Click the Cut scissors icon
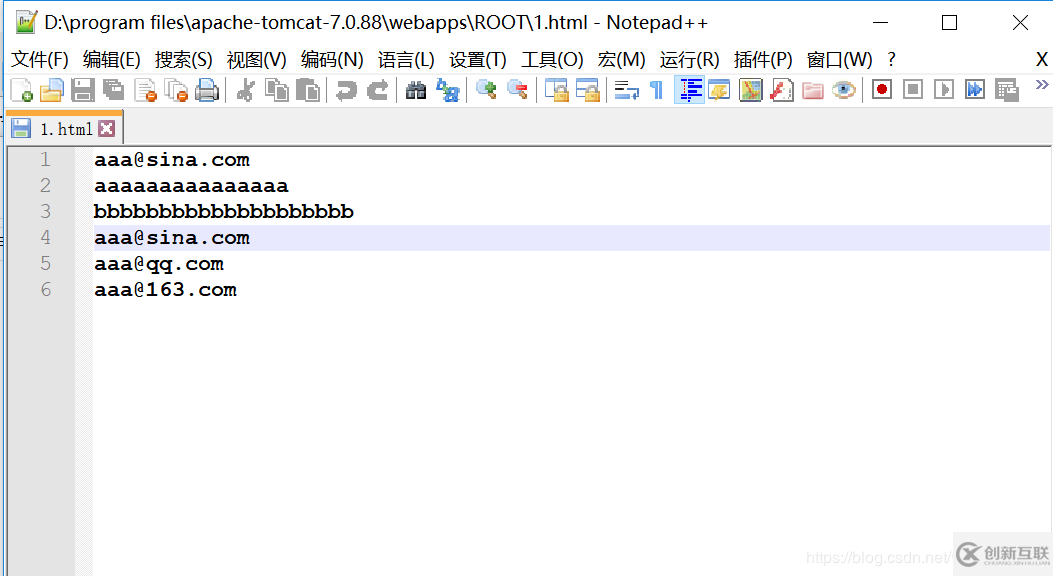The height and width of the screenshot is (576, 1053). click(246, 89)
